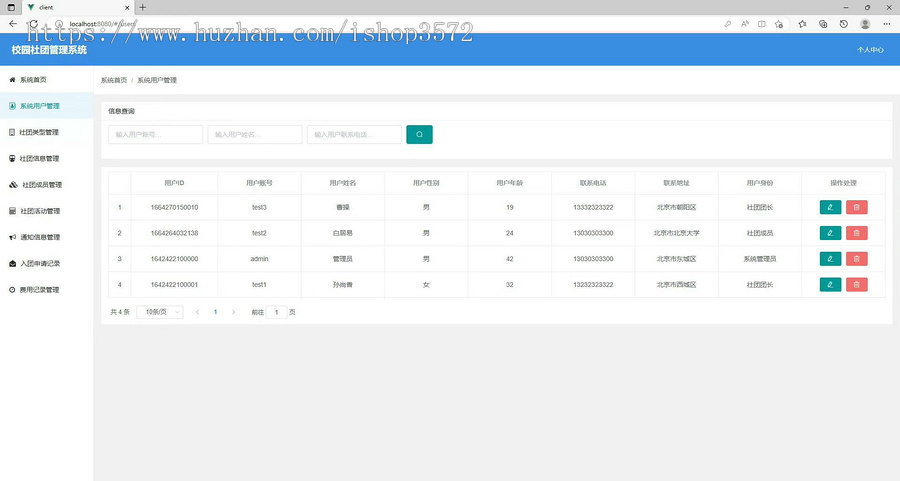Click the 用户ID column header

174,183
